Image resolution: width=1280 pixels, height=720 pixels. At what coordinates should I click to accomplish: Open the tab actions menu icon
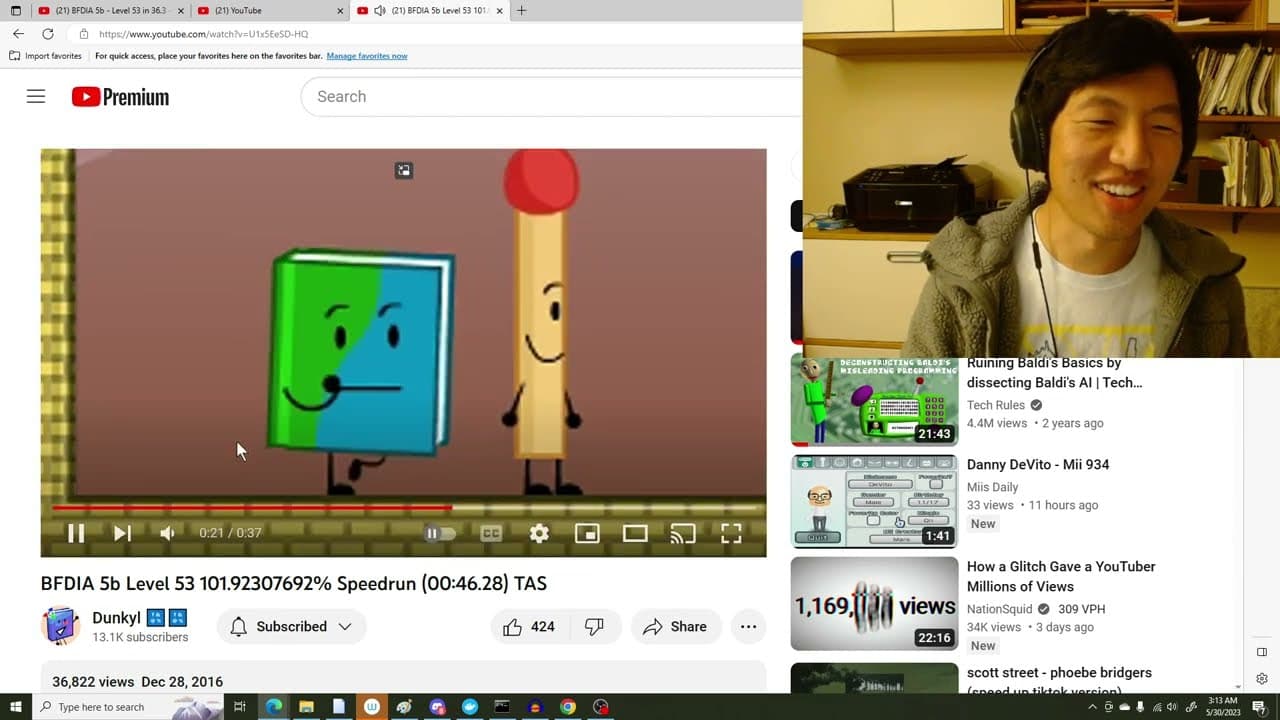[x=15, y=11]
